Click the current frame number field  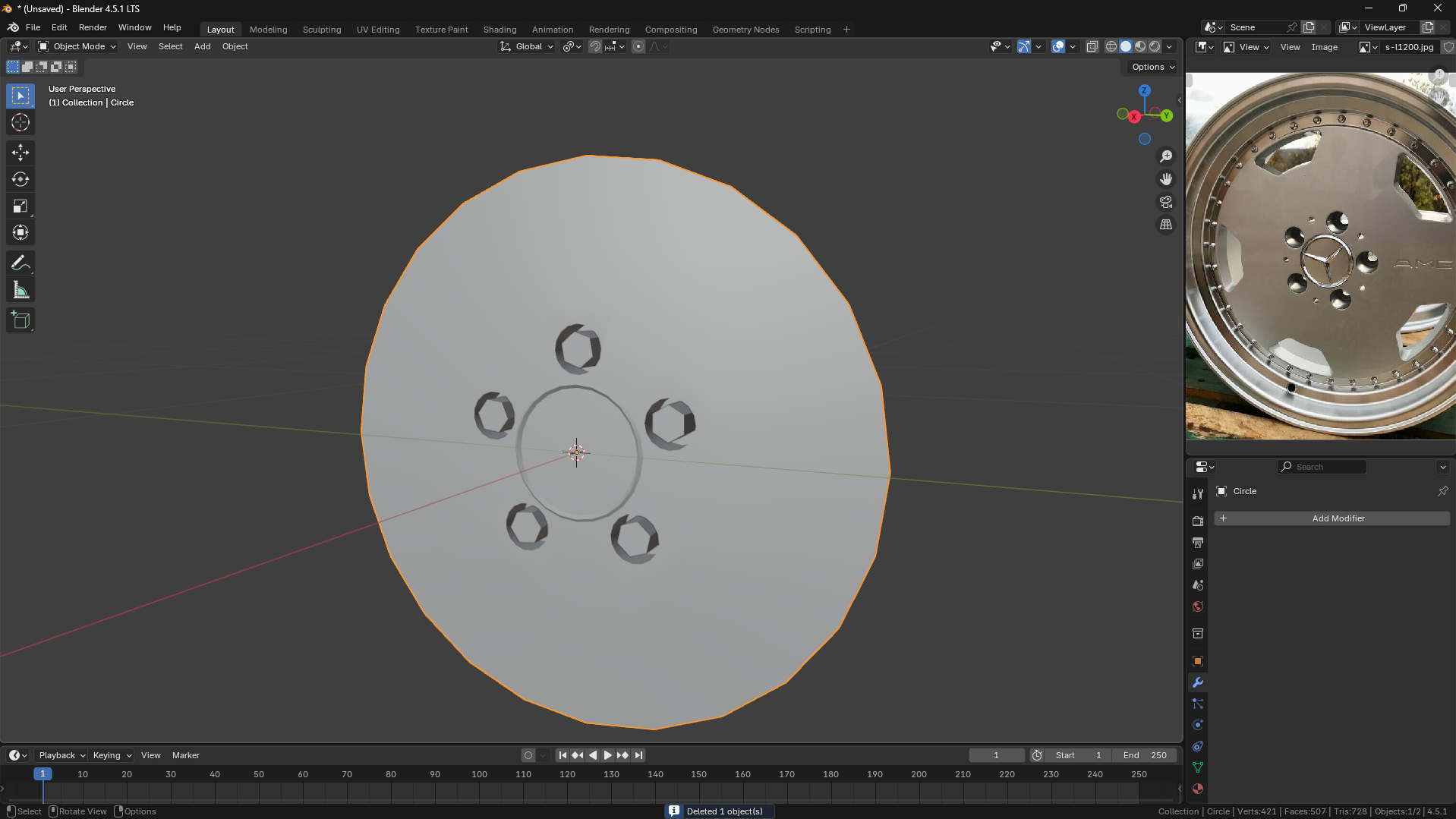(996, 755)
